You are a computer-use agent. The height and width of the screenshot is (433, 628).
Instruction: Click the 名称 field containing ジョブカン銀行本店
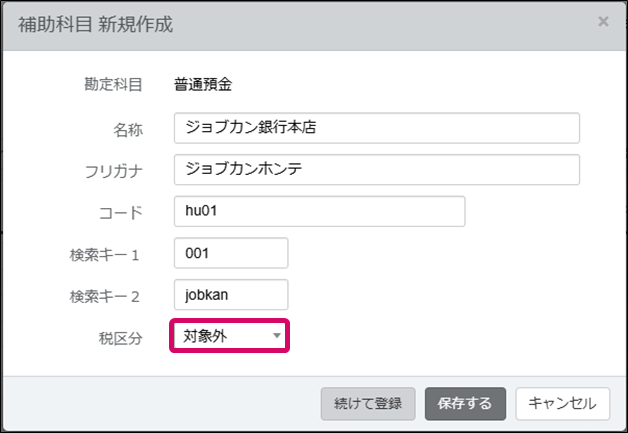point(376,128)
